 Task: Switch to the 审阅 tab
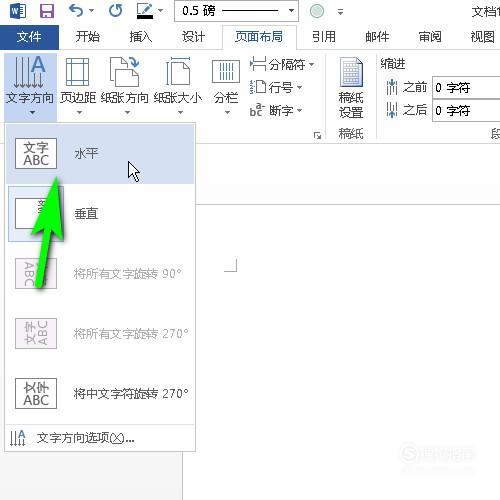click(430, 37)
